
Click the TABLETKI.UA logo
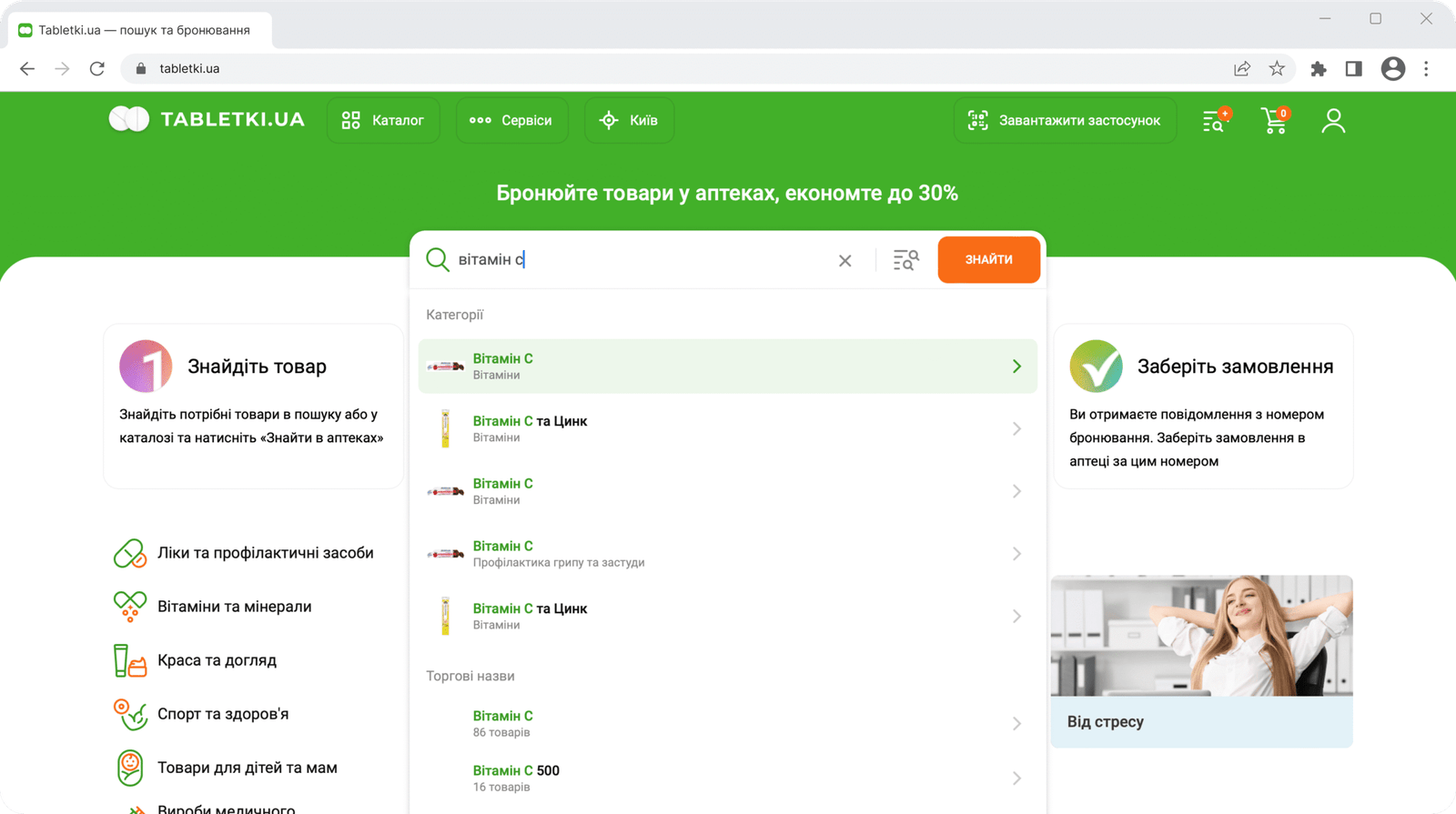(207, 120)
